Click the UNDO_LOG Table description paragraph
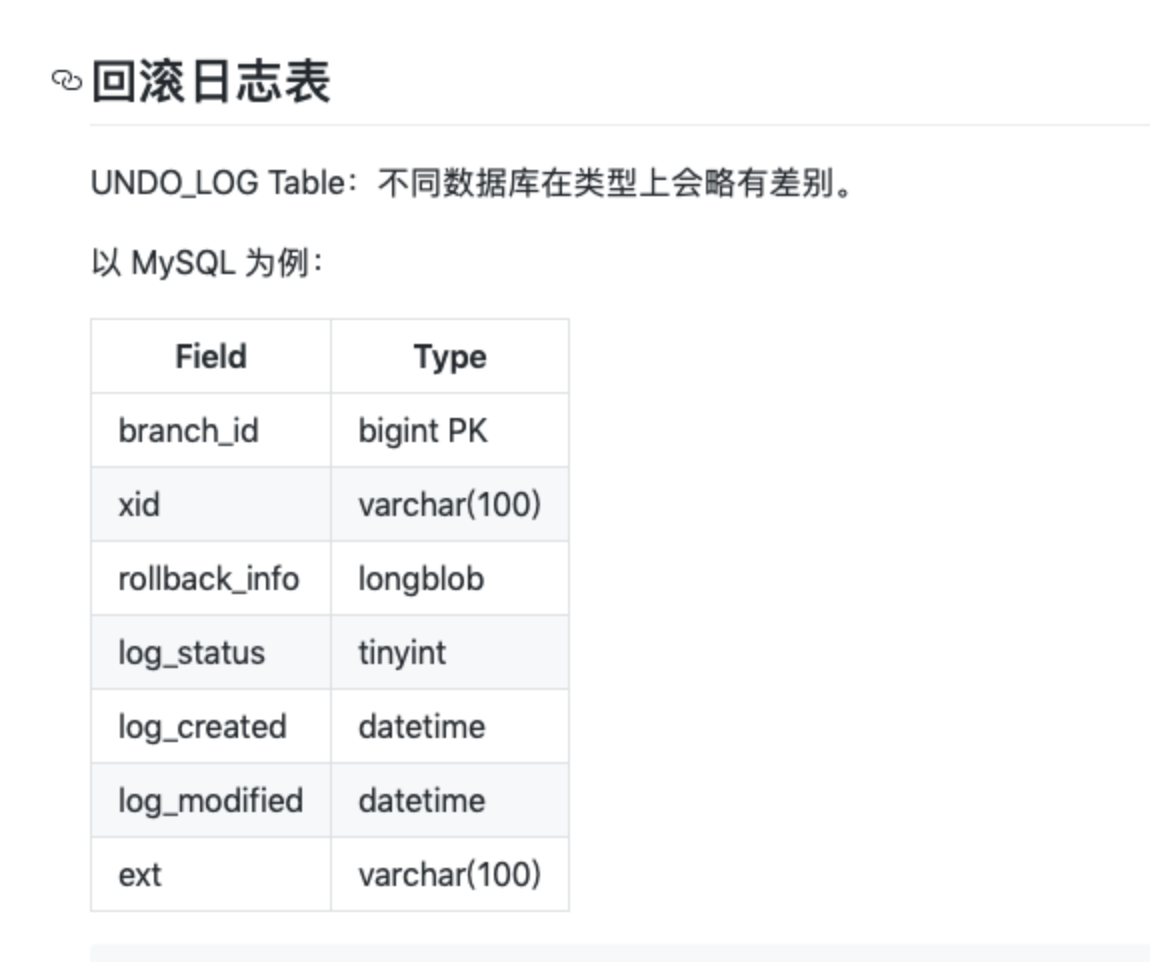This screenshot has height=962, width=1150. point(472,183)
